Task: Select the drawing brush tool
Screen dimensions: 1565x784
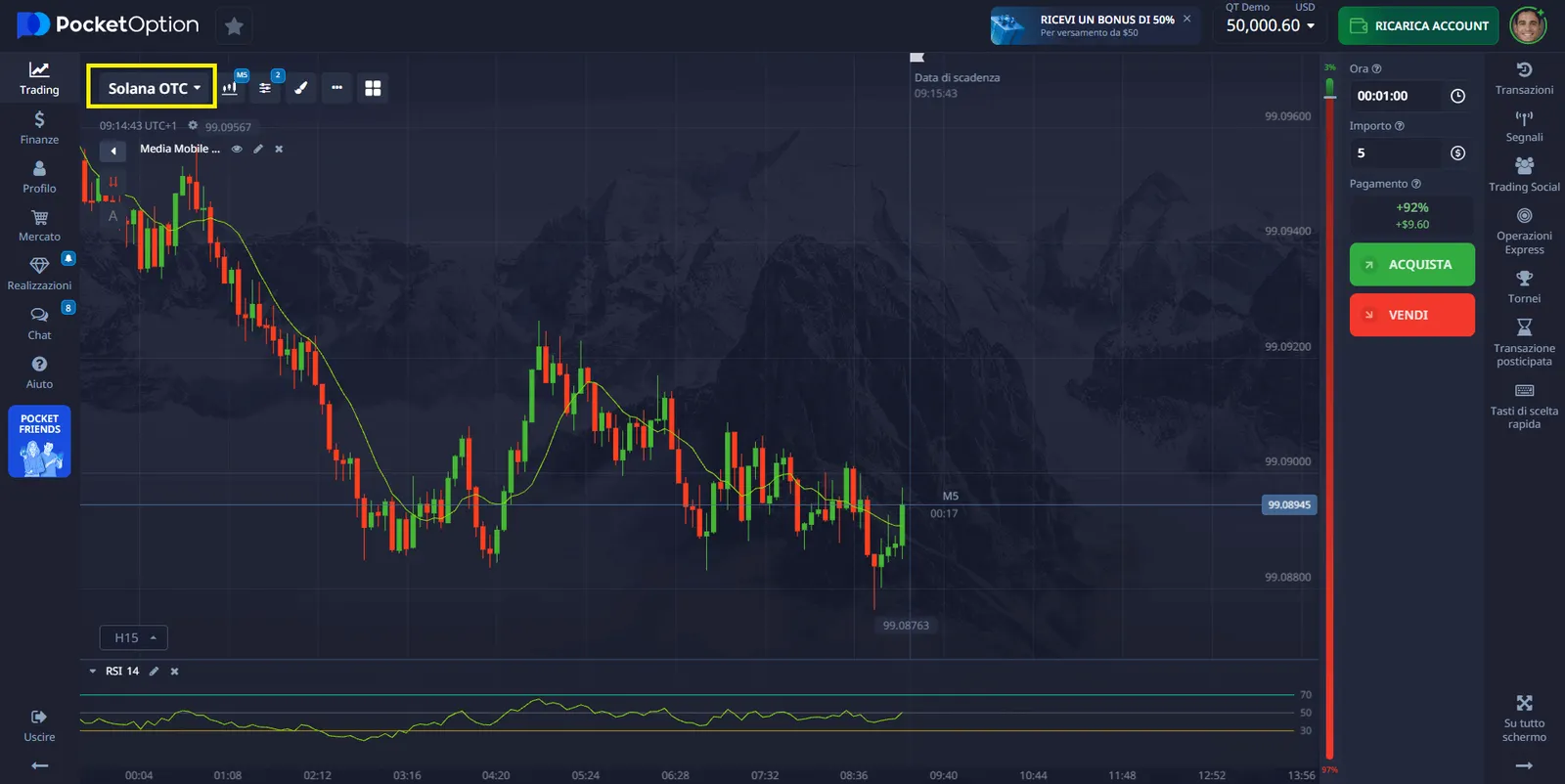Action: coord(301,88)
